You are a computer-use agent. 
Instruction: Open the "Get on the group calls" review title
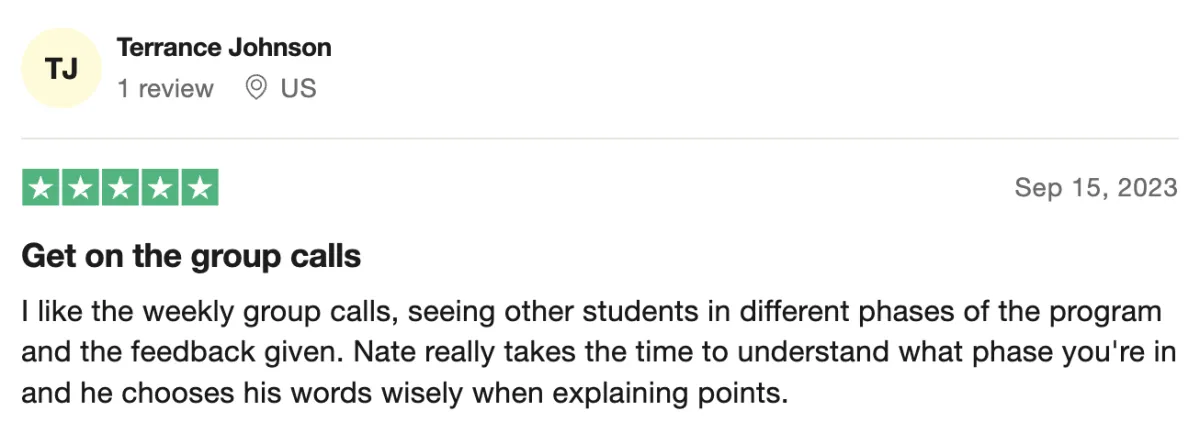tap(191, 257)
